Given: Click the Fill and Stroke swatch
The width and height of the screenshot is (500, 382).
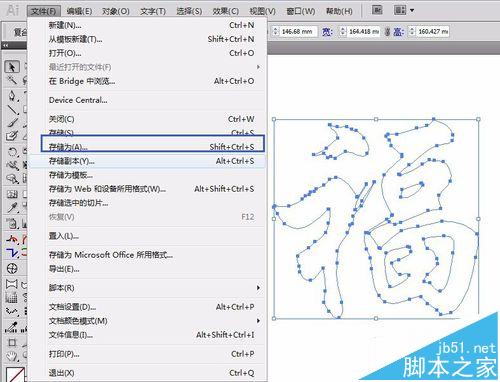Looking at the screenshot, I should pyautogui.click(x=16, y=374).
